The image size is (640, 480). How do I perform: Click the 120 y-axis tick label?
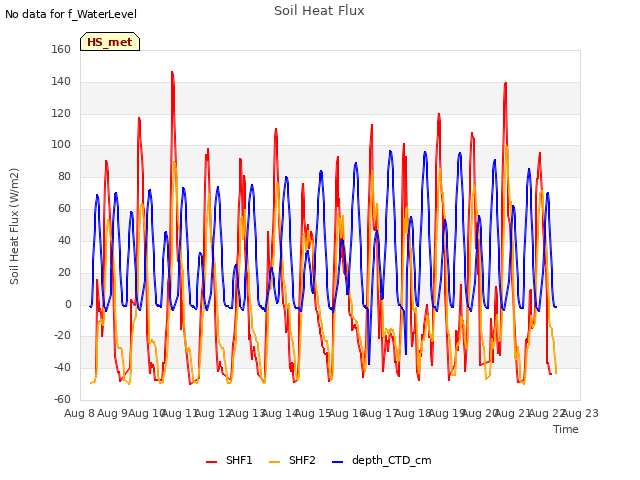pos(61,113)
